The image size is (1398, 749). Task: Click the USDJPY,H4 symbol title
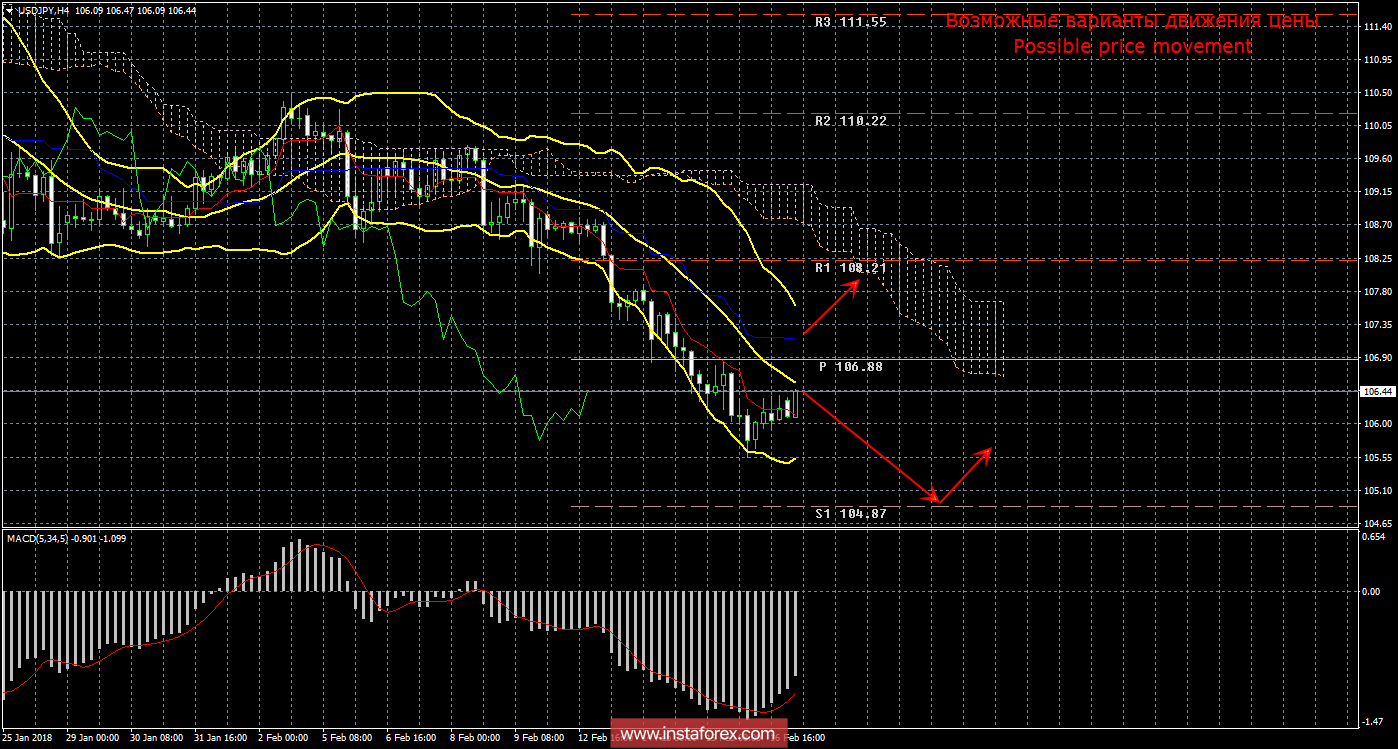(44, 9)
